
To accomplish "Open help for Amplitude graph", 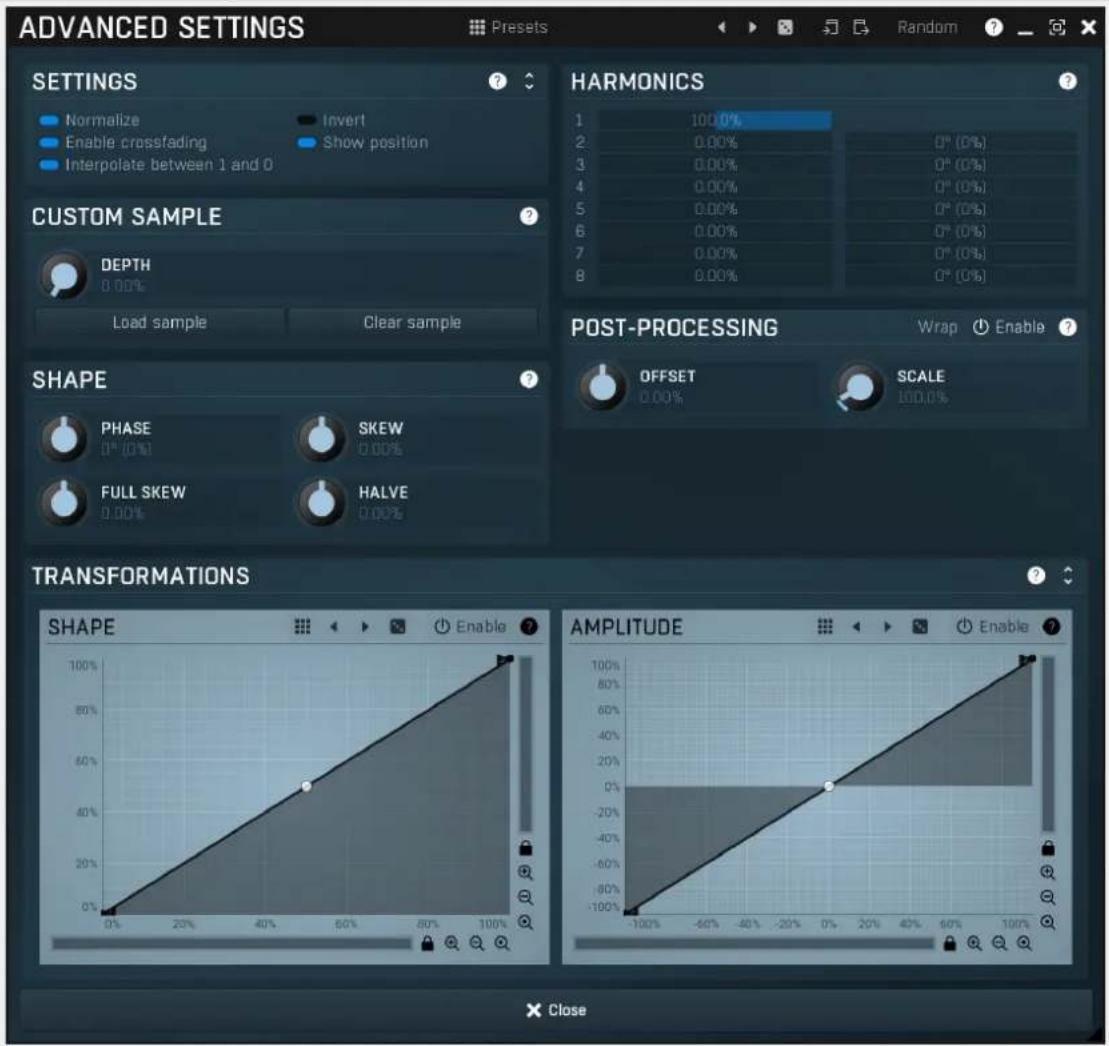I will [1052, 626].
